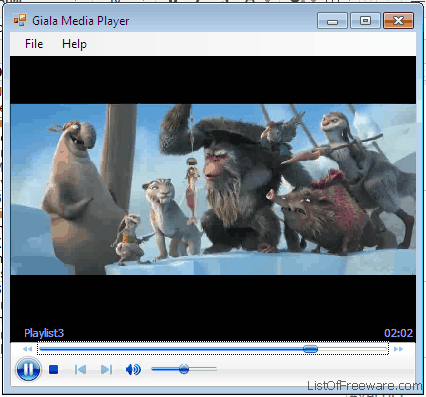Click the Playlist3 label
This screenshot has height=397, width=426.
pyautogui.click(x=44, y=333)
